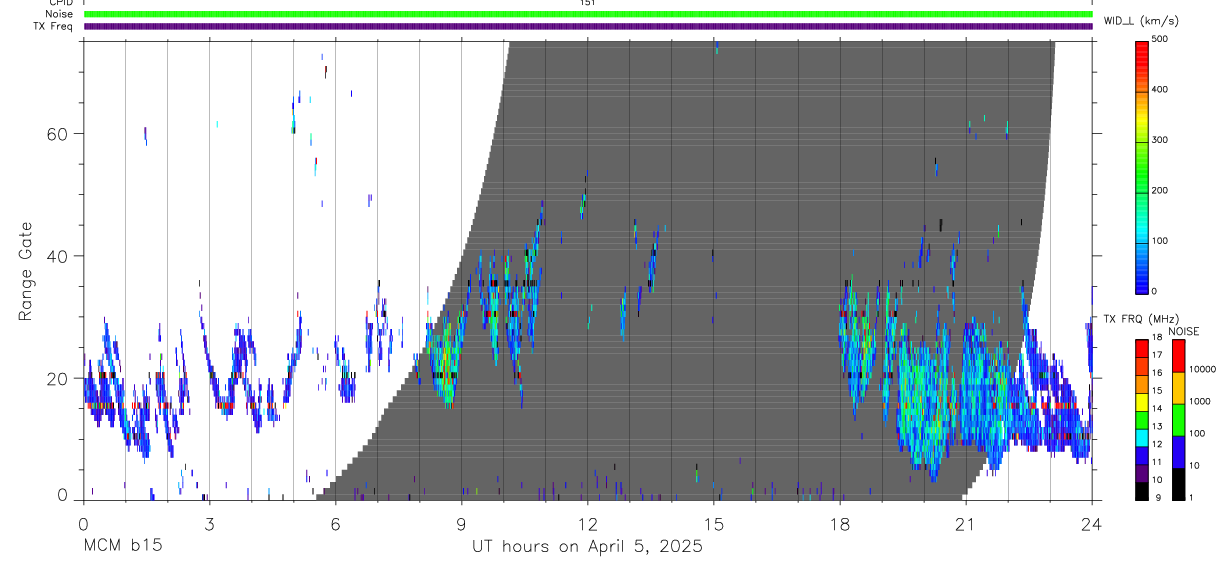Click the '10000' value on the NOISE legend

1203,370
